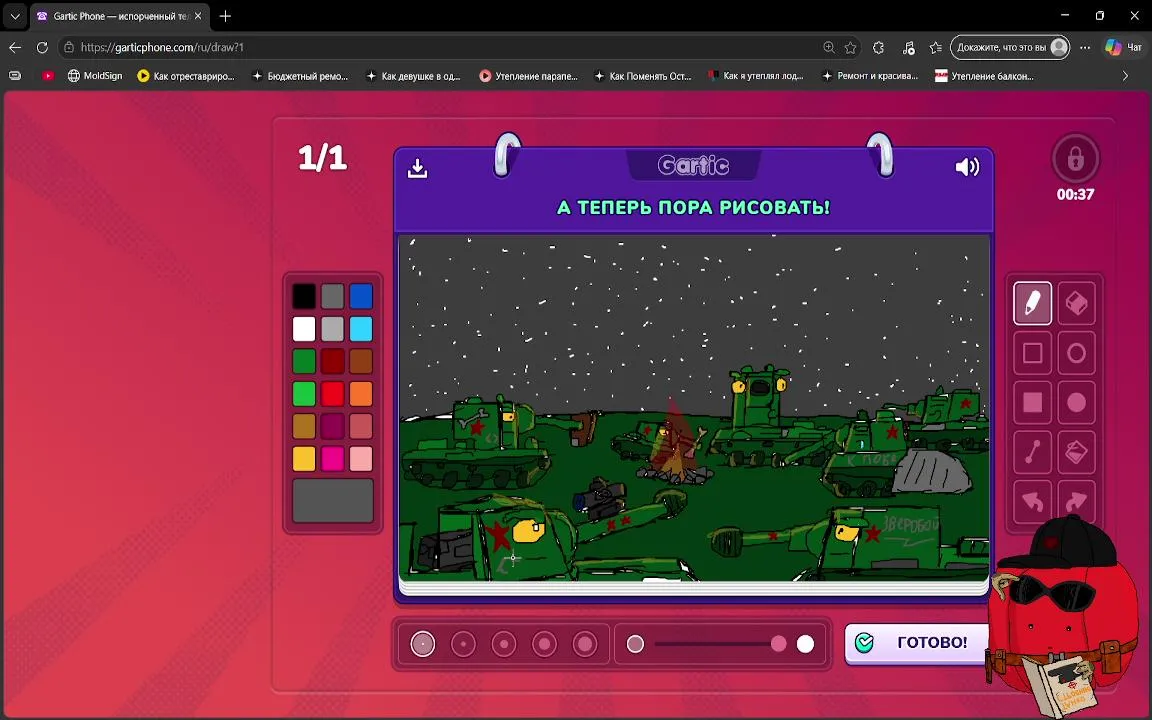Close the Gartic Phone tab
This screenshot has width=1152, height=720.
[x=198, y=15]
